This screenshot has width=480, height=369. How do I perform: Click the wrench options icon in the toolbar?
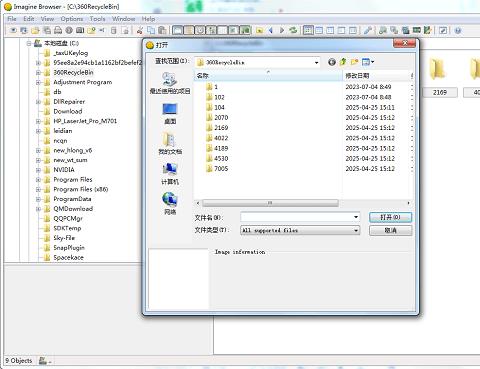[x=368, y=31]
